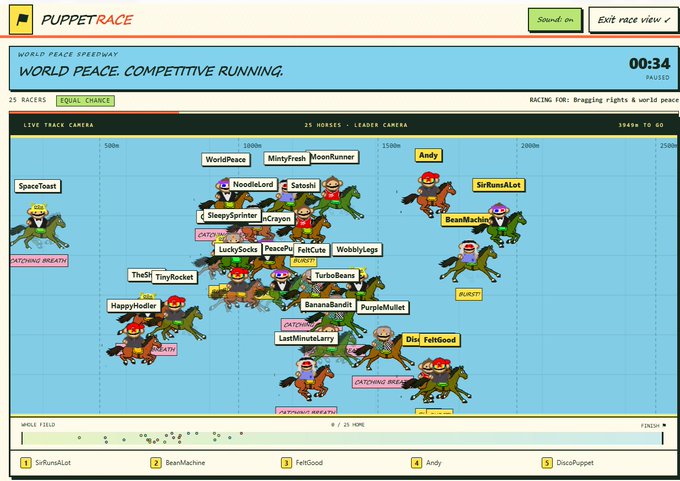The width and height of the screenshot is (680, 481).
Task: Click the rank 2 badge next to BeanMachine
Action: 156,463
